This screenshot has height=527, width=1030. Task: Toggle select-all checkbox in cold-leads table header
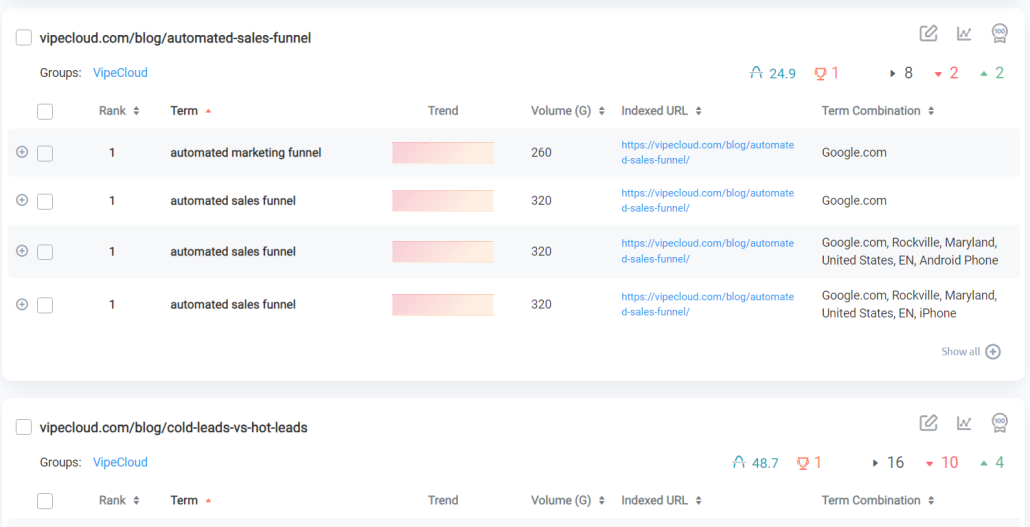(45, 501)
